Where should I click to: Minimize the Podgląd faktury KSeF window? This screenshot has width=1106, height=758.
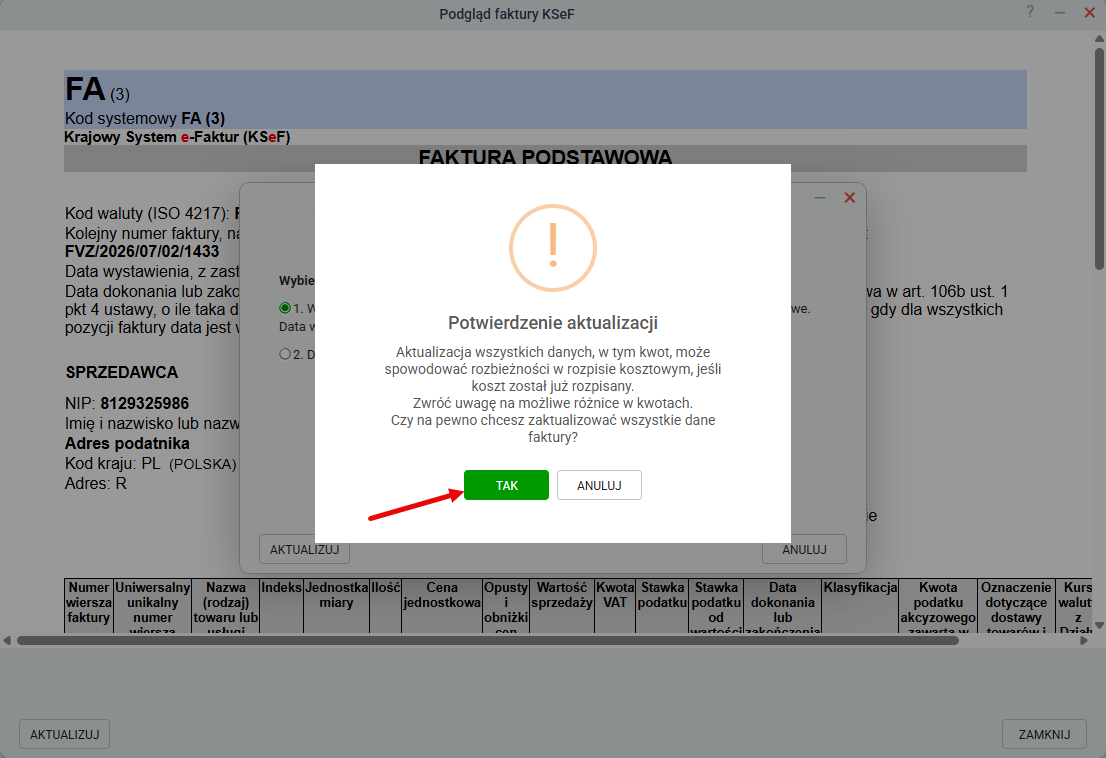pos(1059,13)
